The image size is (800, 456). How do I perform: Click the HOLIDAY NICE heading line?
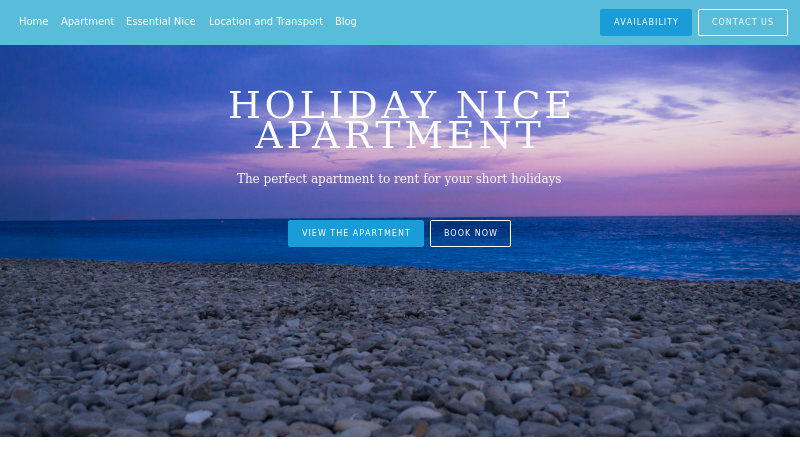pyautogui.click(x=400, y=104)
